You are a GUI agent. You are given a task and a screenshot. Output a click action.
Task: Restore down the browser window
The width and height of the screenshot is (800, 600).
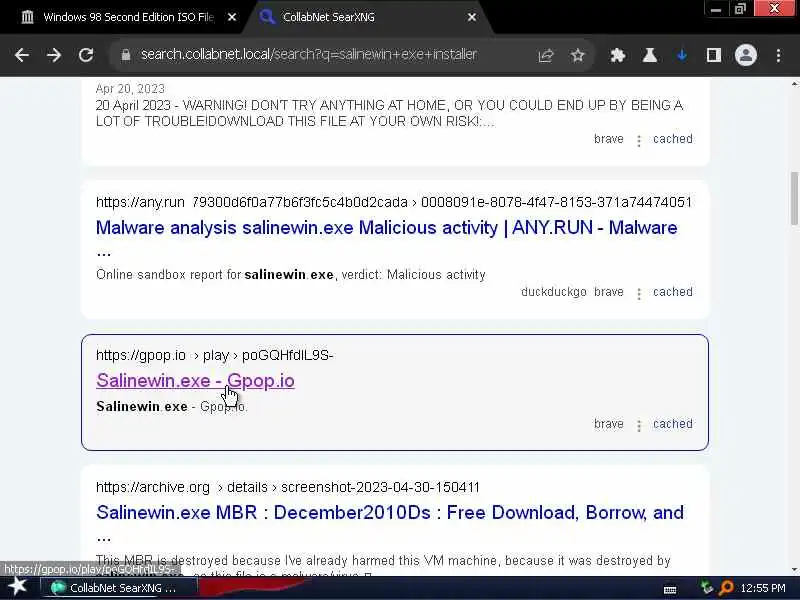[x=740, y=9]
